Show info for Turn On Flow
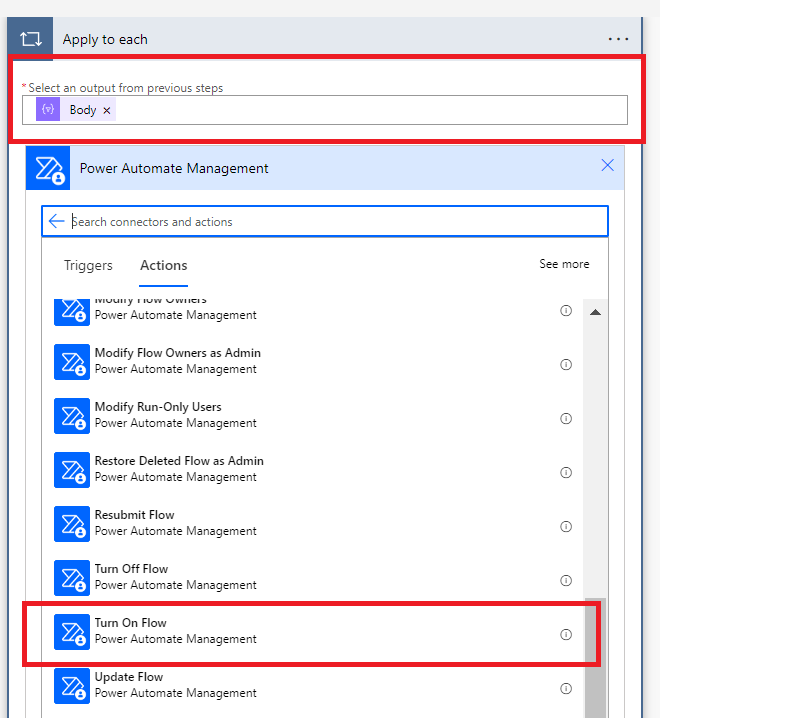The width and height of the screenshot is (805, 718). click(x=566, y=634)
